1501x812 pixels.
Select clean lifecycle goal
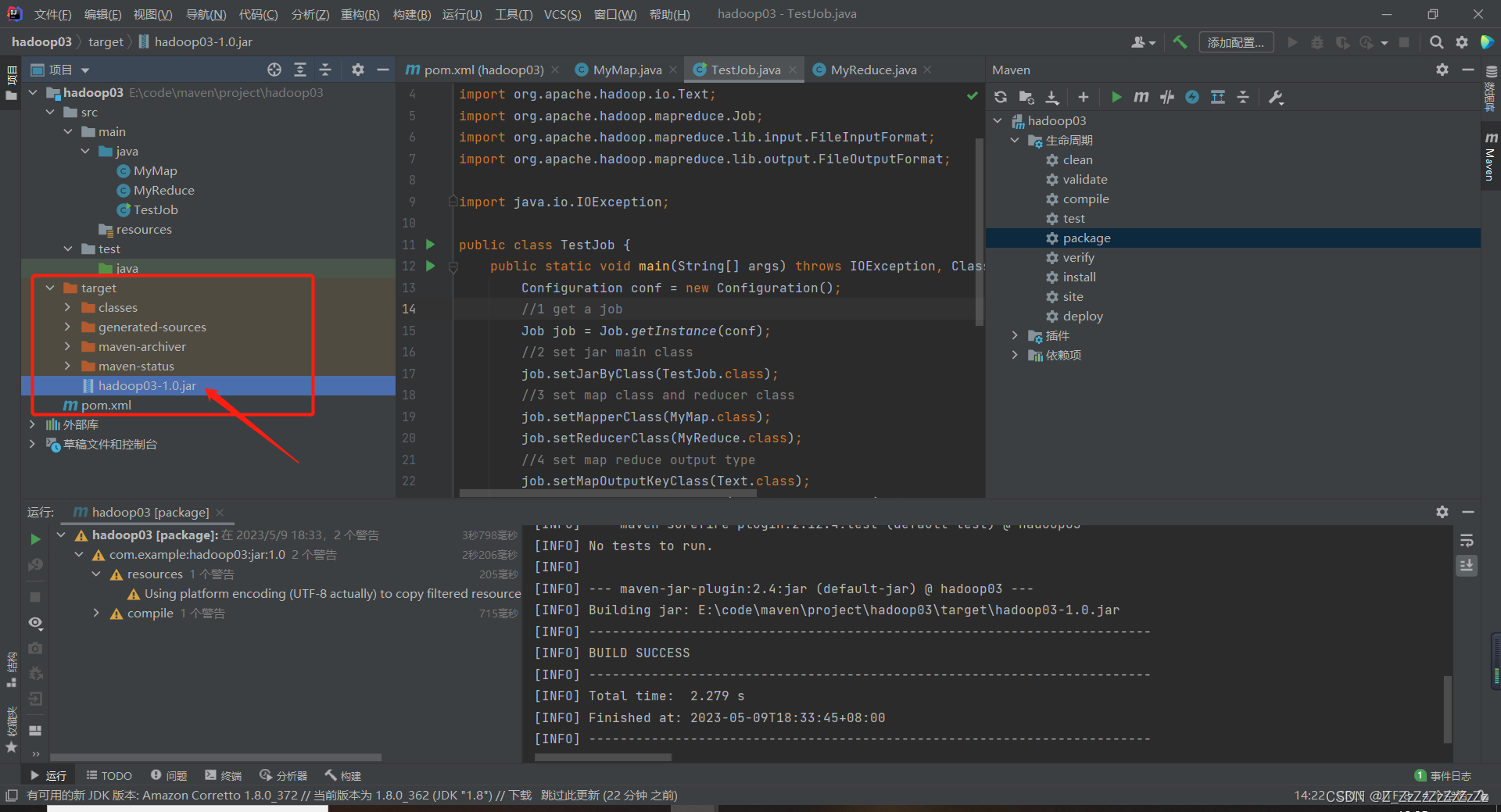tap(1077, 159)
